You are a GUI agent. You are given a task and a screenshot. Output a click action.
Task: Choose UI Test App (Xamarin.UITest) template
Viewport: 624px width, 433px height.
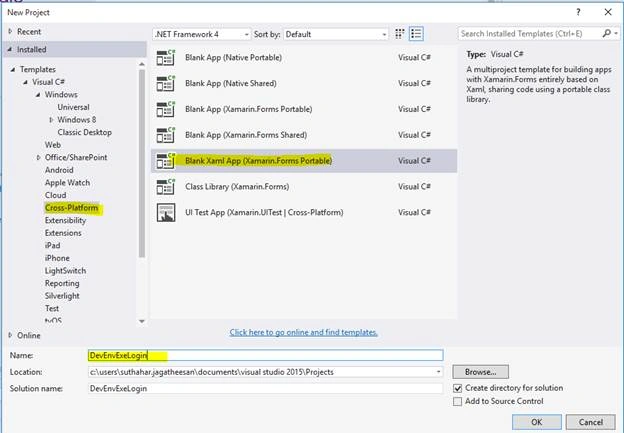304,213
